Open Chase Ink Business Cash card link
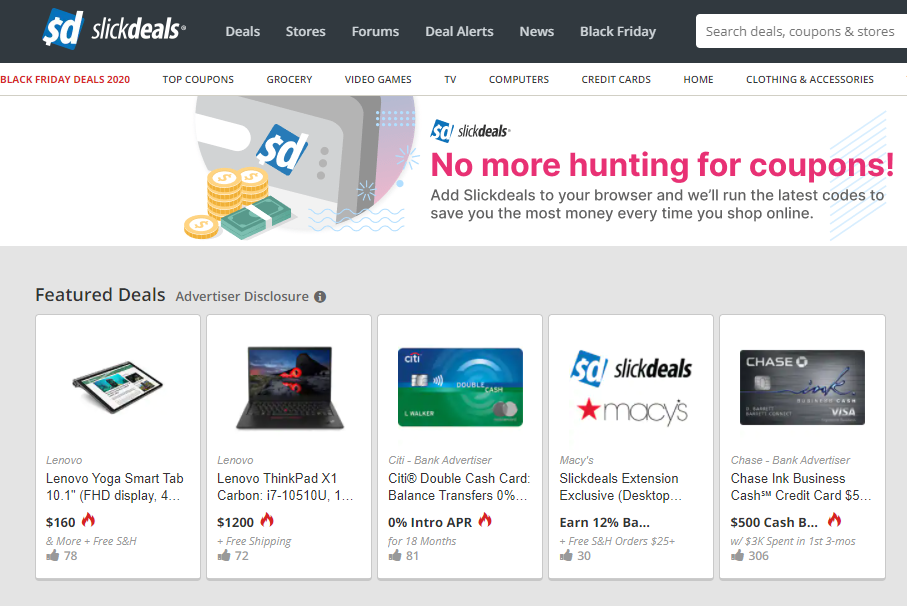Image resolution: width=907 pixels, height=606 pixels. pyautogui.click(x=801, y=487)
